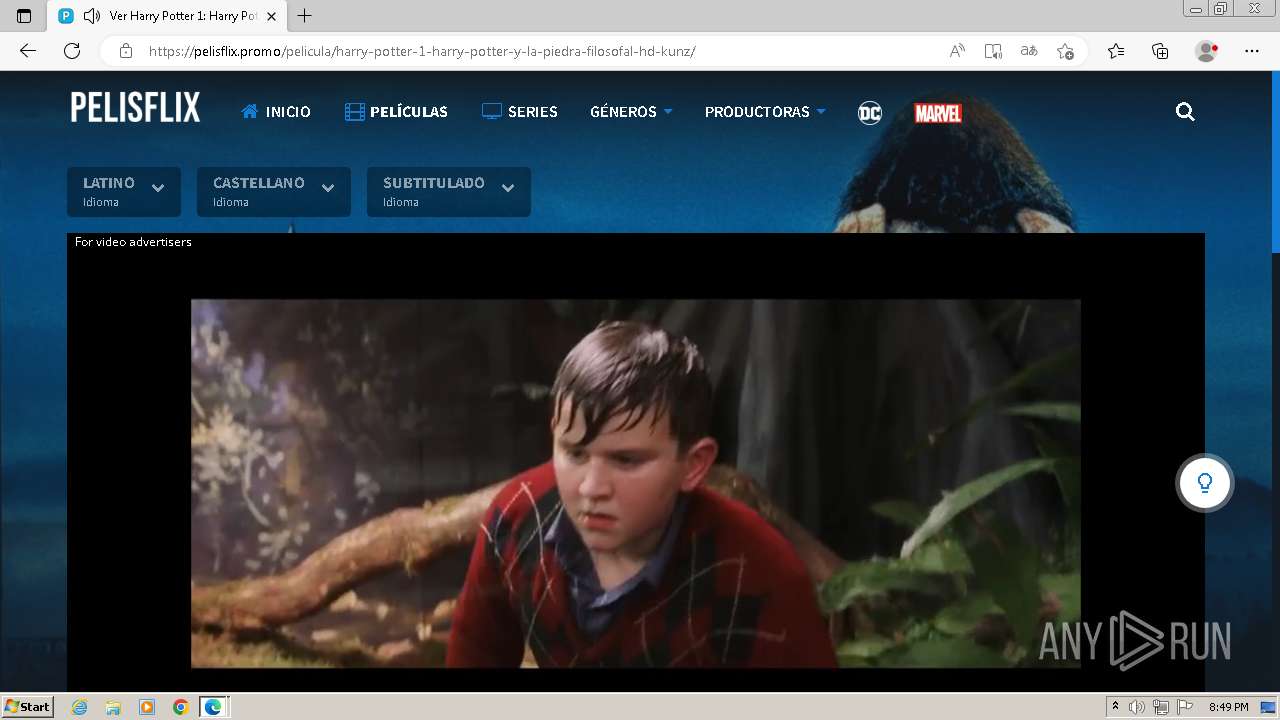Activate the Read aloud icon
Image resolution: width=1280 pixels, height=720 pixels.
957,51
